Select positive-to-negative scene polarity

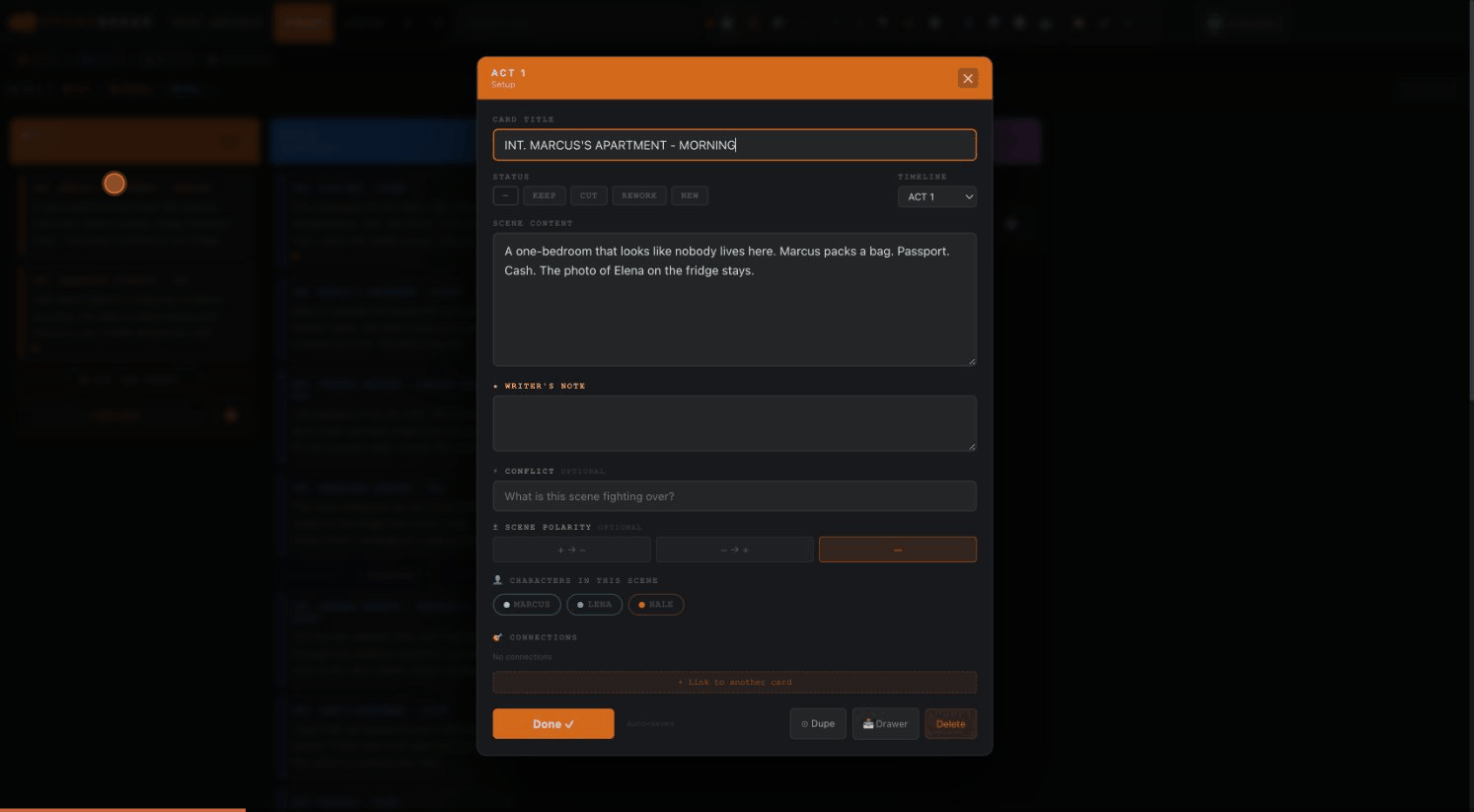[571, 550]
